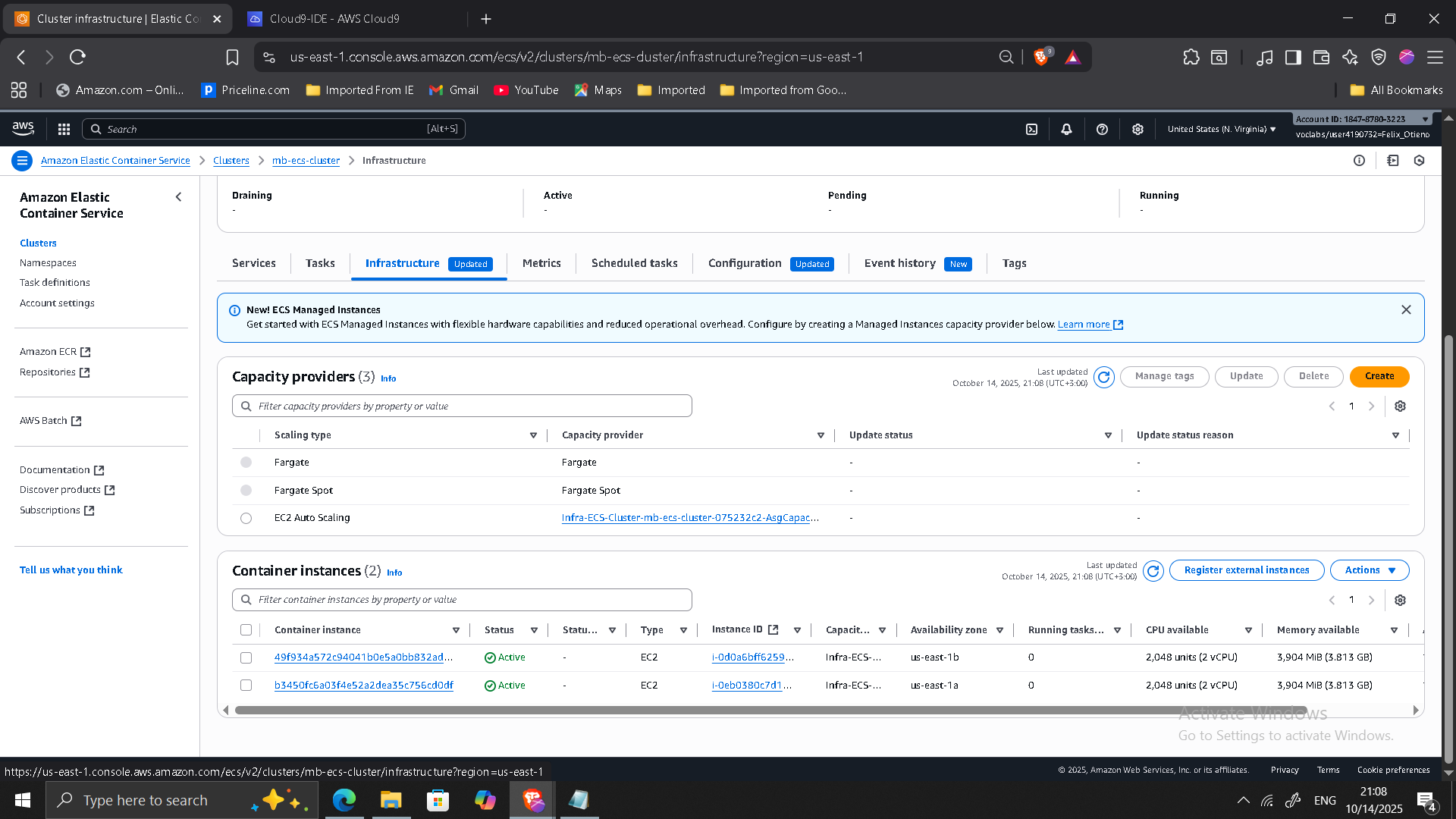The width and height of the screenshot is (1456, 819).
Task: Open CloudShell from the top navigation bar
Action: pos(1031,129)
